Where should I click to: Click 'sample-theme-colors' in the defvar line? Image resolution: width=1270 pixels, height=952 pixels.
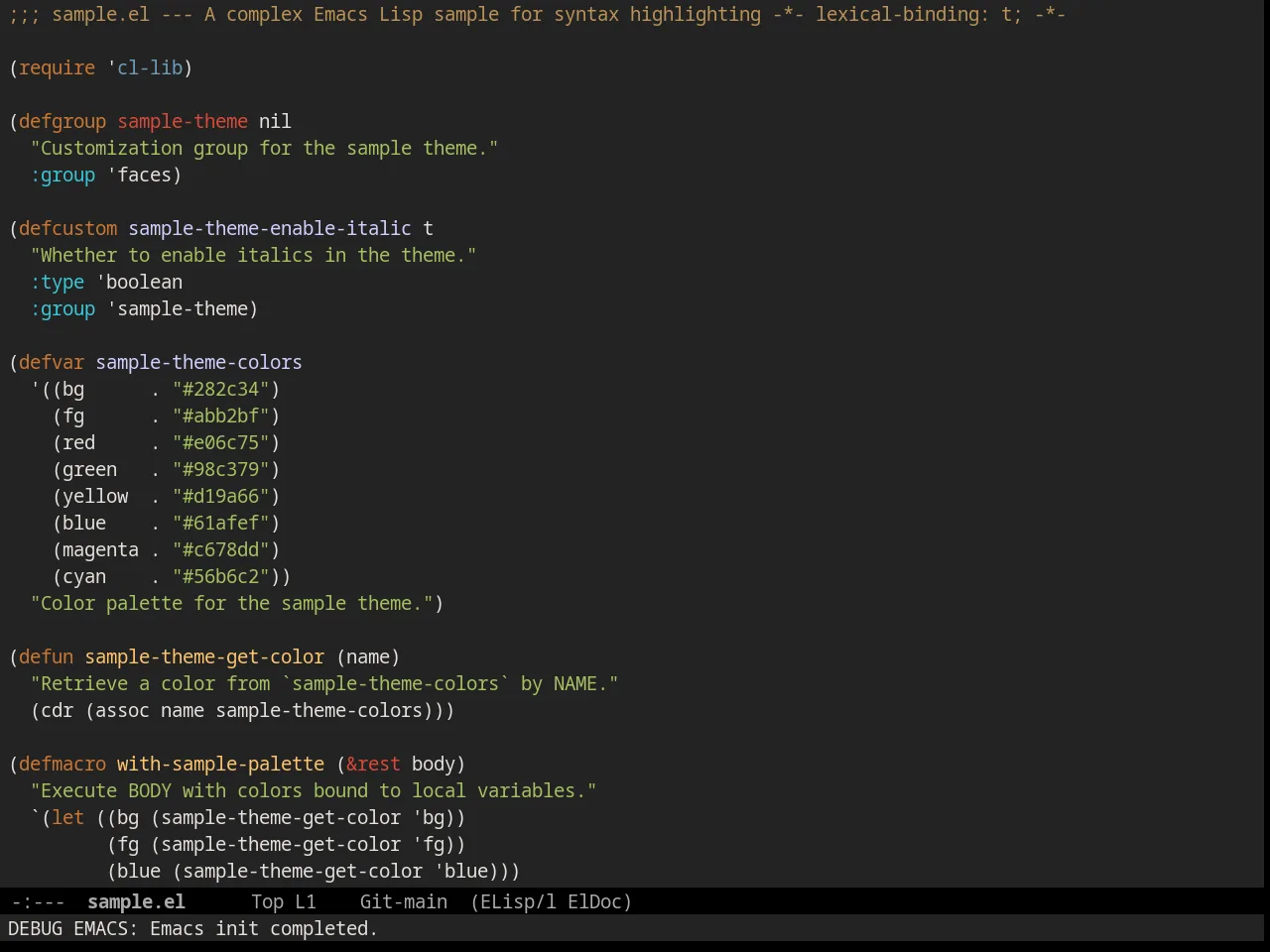pyautogui.click(x=198, y=362)
